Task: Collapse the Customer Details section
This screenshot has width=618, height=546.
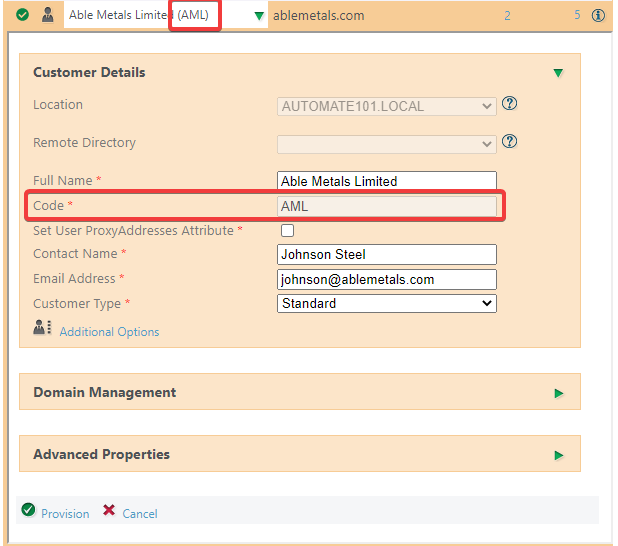Action: [558, 73]
